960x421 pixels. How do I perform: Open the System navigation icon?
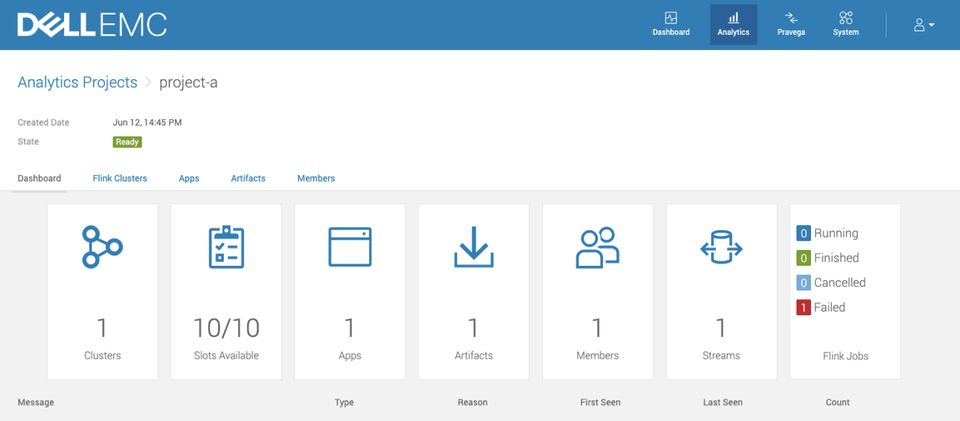846,18
